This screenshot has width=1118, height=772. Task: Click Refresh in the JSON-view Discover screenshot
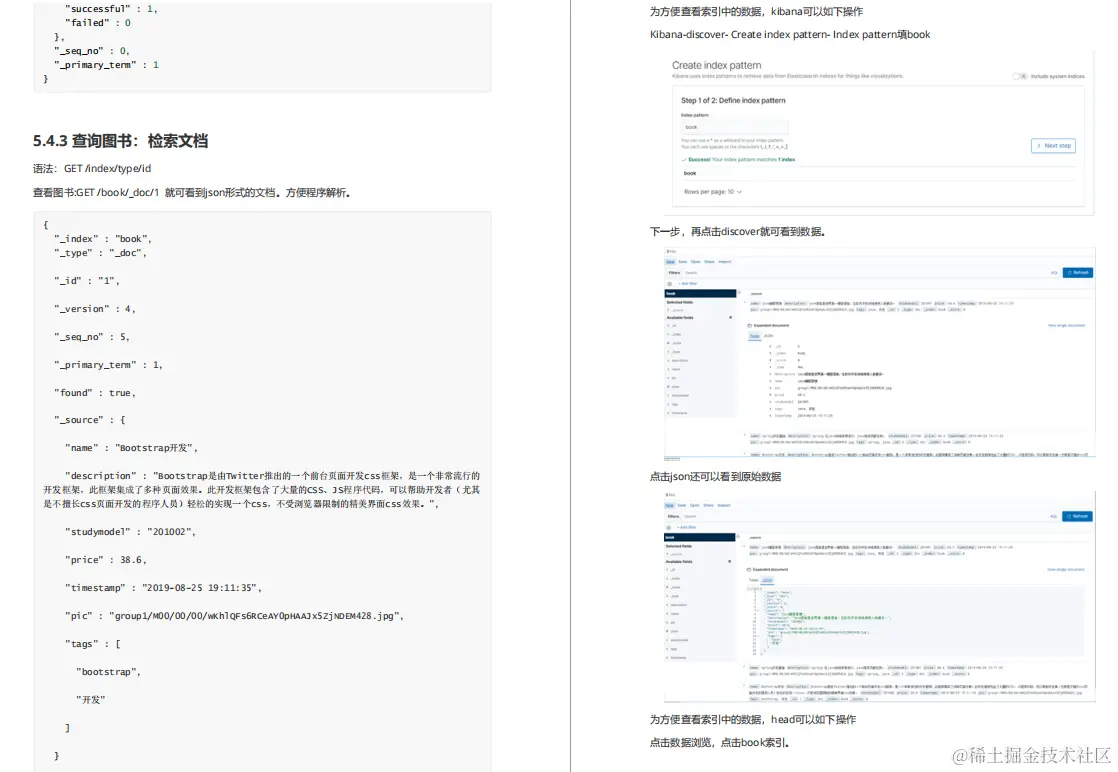pyautogui.click(x=1077, y=516)
